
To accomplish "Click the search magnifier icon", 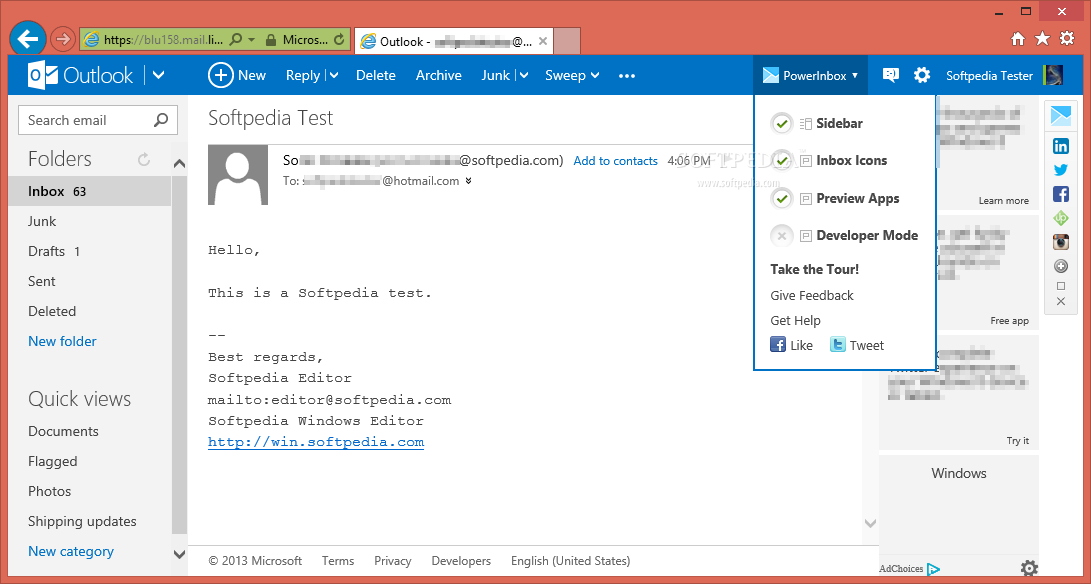I will coord(161,120).
